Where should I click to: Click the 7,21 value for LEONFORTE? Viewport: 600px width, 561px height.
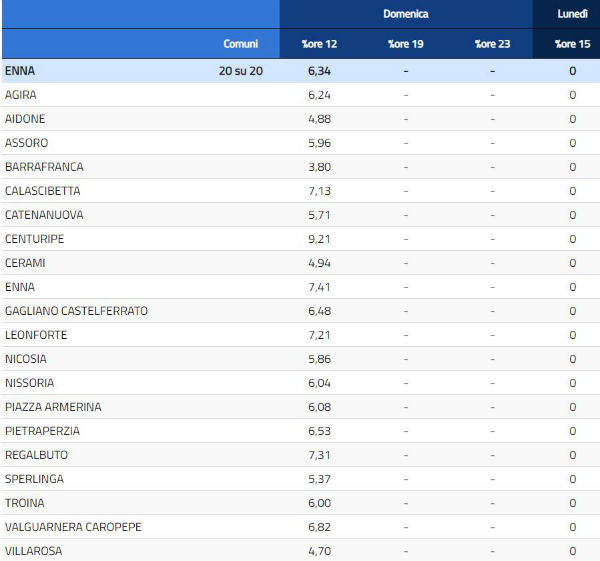(x=319, y=335)
